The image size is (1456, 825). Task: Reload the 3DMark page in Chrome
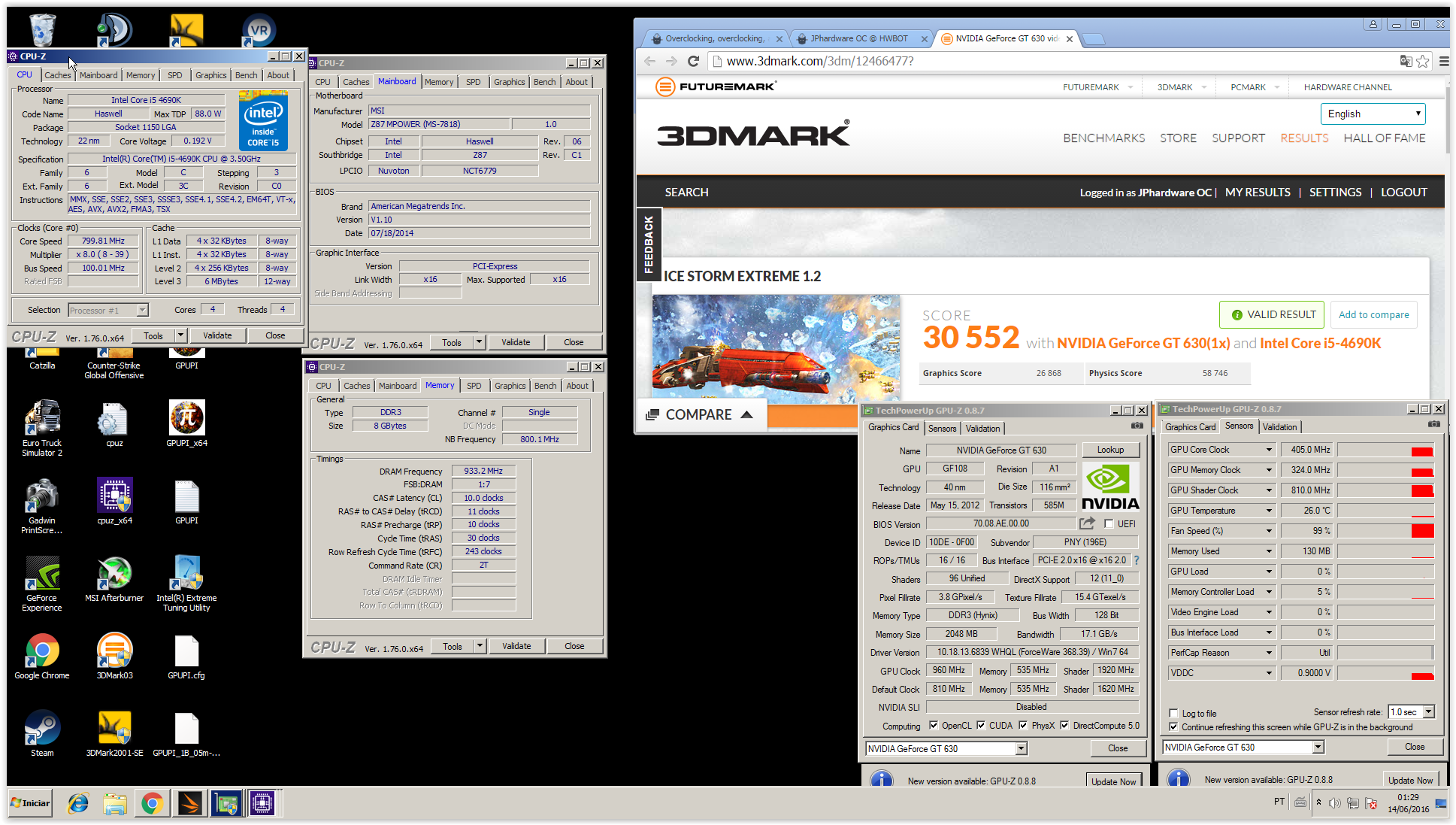[693, 62]
